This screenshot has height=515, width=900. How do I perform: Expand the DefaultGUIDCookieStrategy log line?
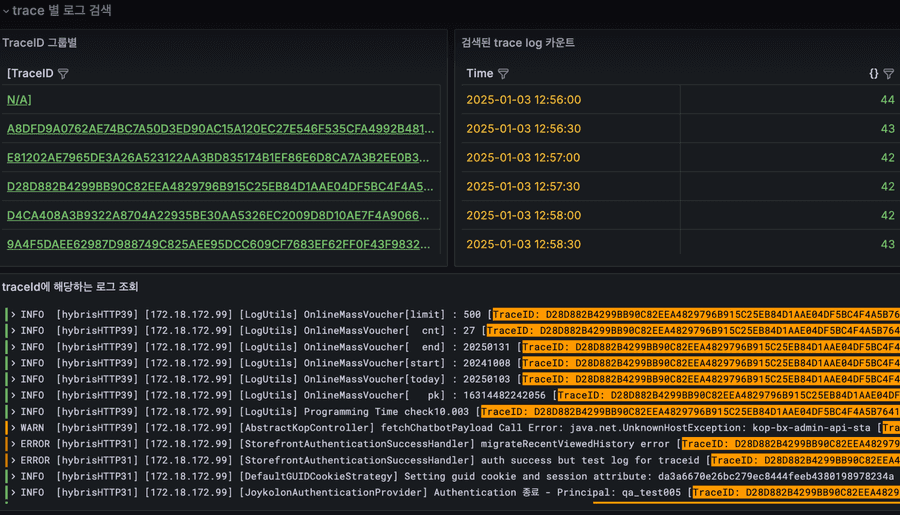13,476
